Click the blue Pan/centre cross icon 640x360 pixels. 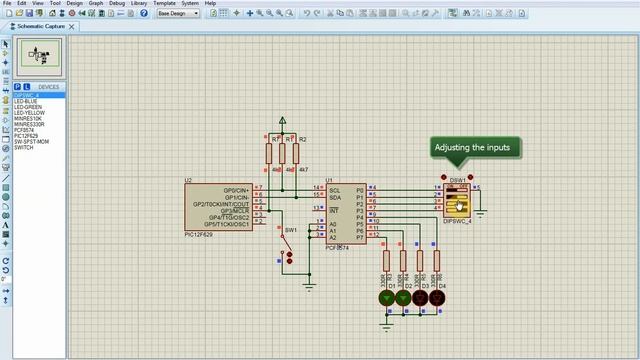tap(250, 13)
